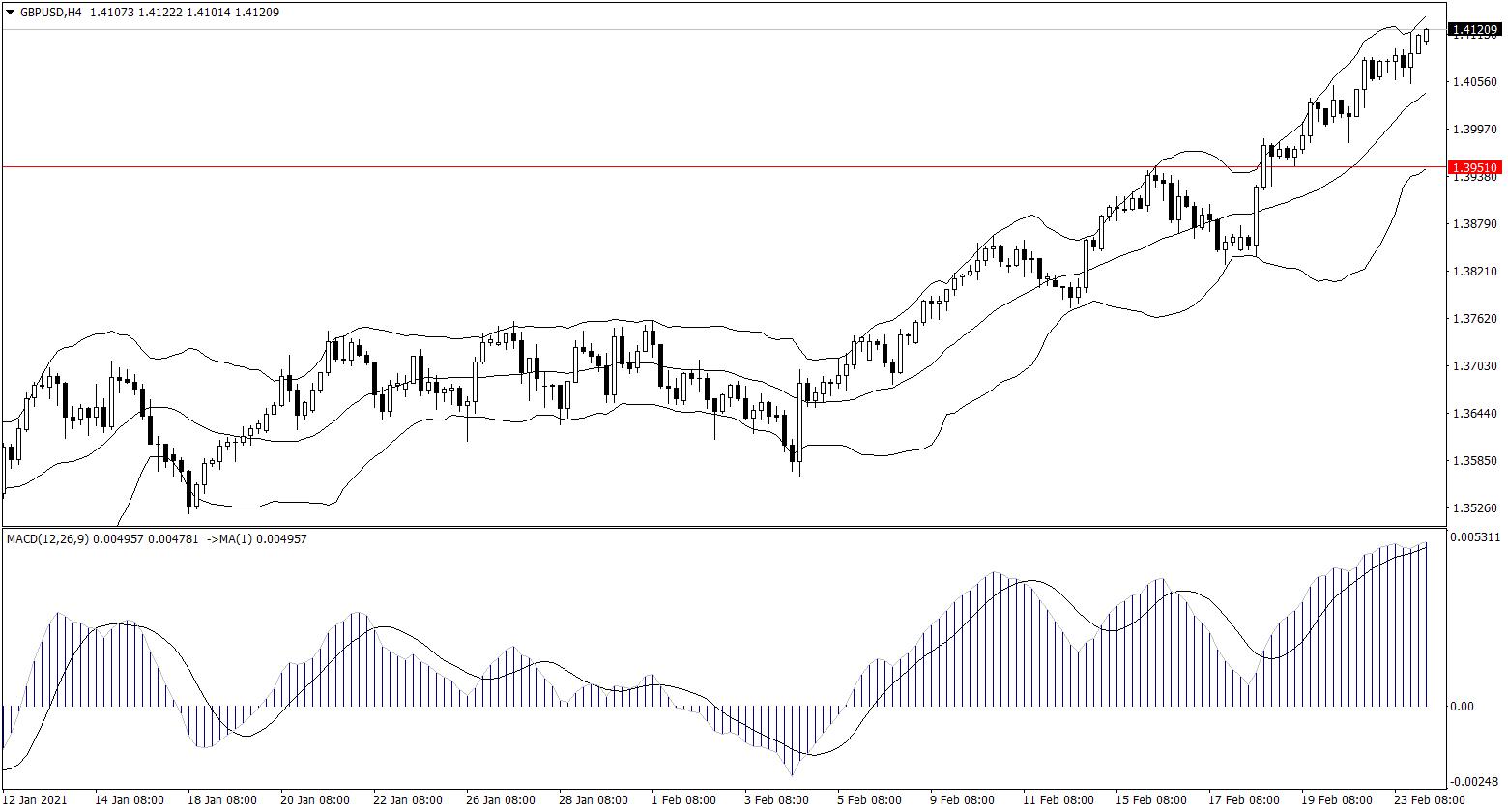Click the 1.37030 price scale value
The width and height of the screenshot is (1508, 812).
tap(1474, 366)
